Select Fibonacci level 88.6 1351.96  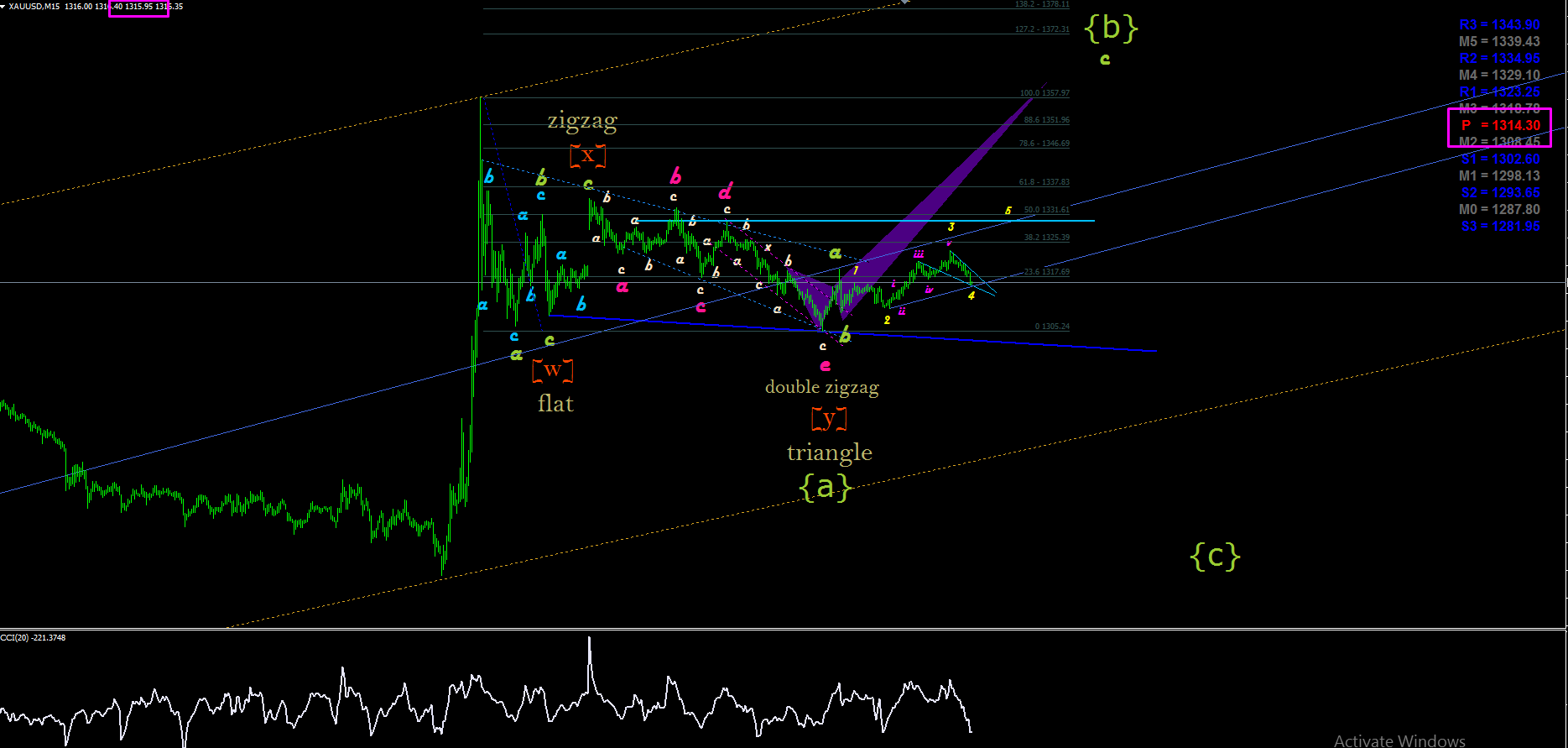click(x=1046, y=120)
